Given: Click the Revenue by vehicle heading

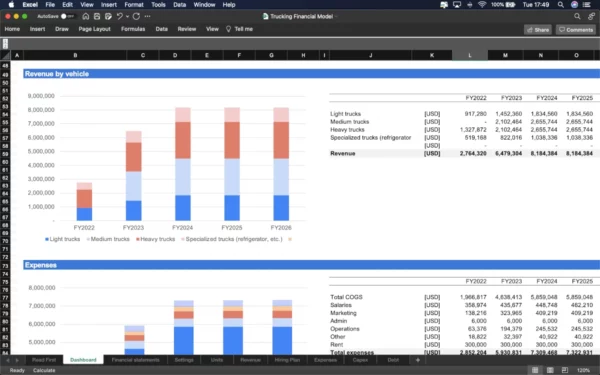Looking at the screenshot, I should 57,74.
